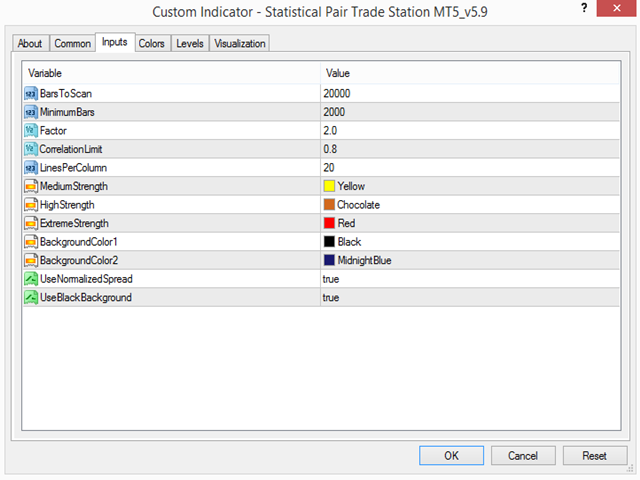Click the double-type icon beside Factor
This screenshot has height=480, width=640.
pyautogui.click(x=31, y=131)
